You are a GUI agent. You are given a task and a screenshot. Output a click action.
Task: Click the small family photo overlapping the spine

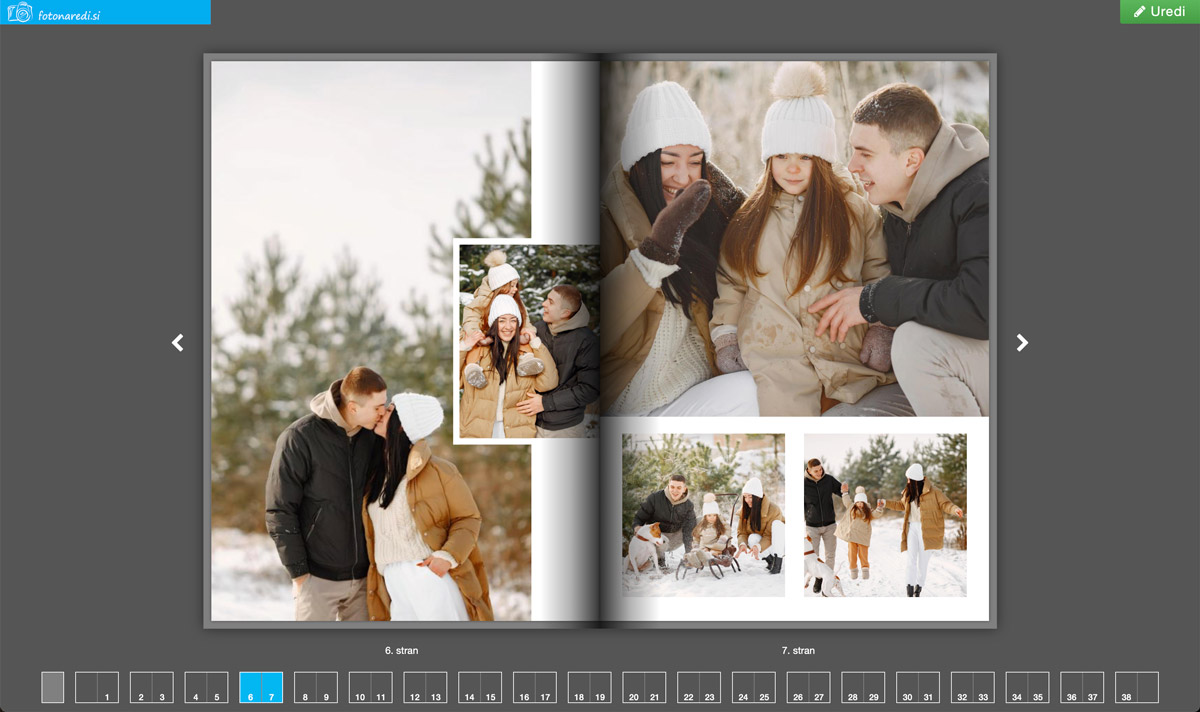528,341
